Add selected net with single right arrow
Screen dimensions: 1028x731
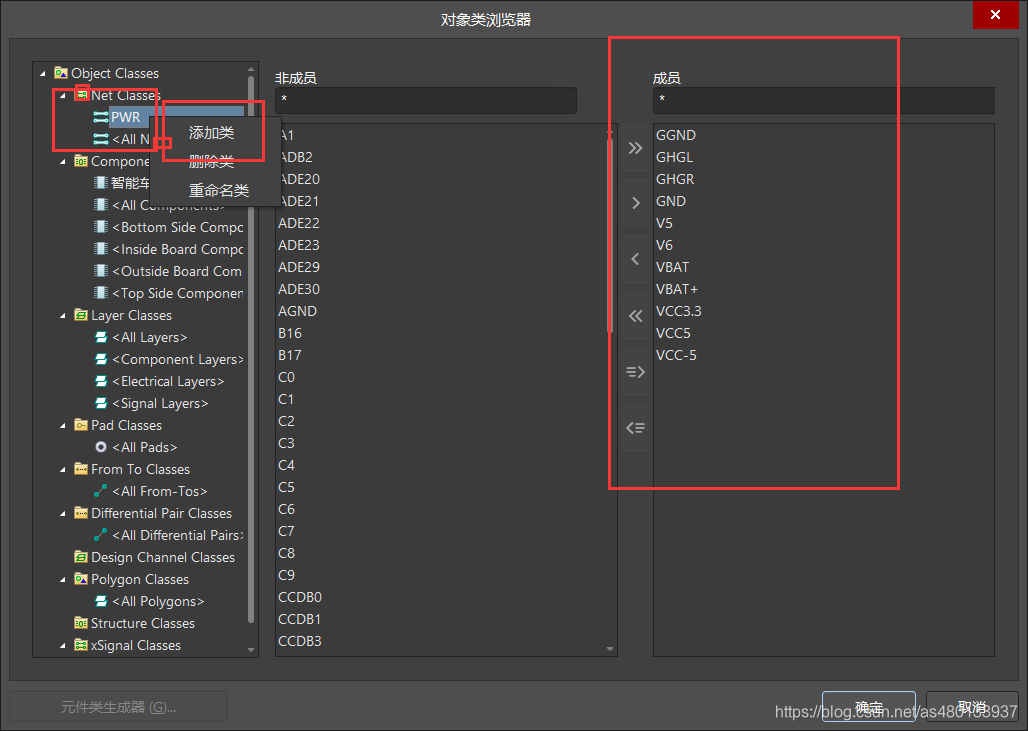pyautogui.click(x=635, y=203)
